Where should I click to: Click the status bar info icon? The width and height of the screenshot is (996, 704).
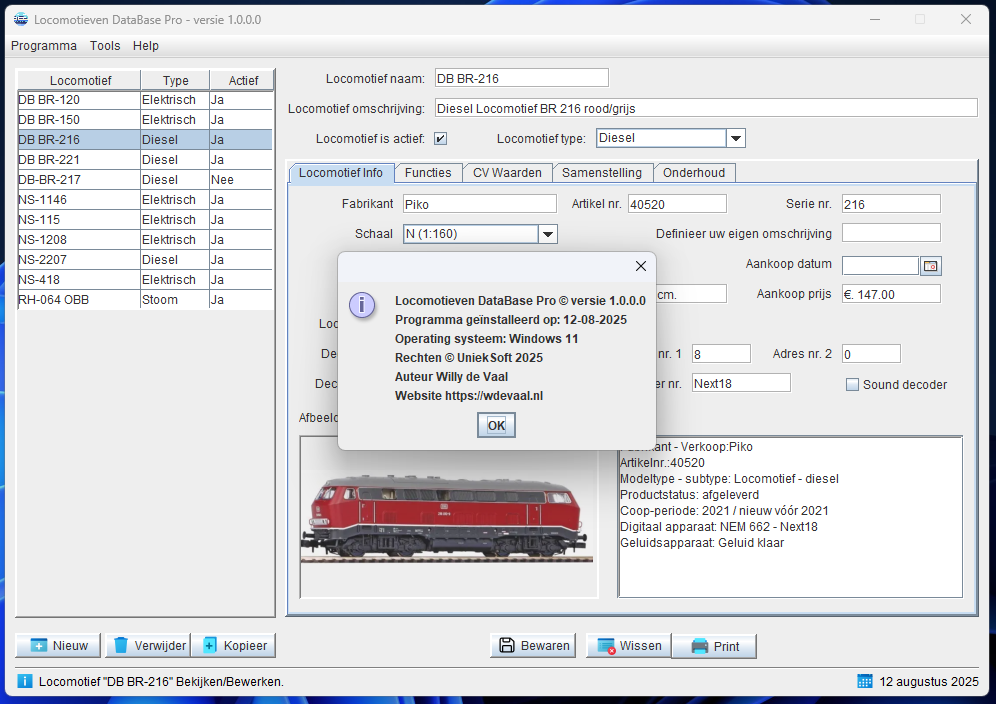click(x=24, y=681)
